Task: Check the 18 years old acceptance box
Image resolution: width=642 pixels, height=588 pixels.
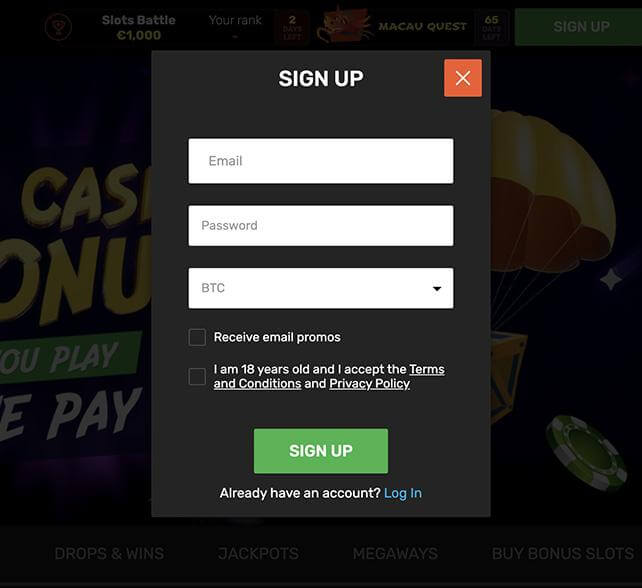Action: coord(197,376)
